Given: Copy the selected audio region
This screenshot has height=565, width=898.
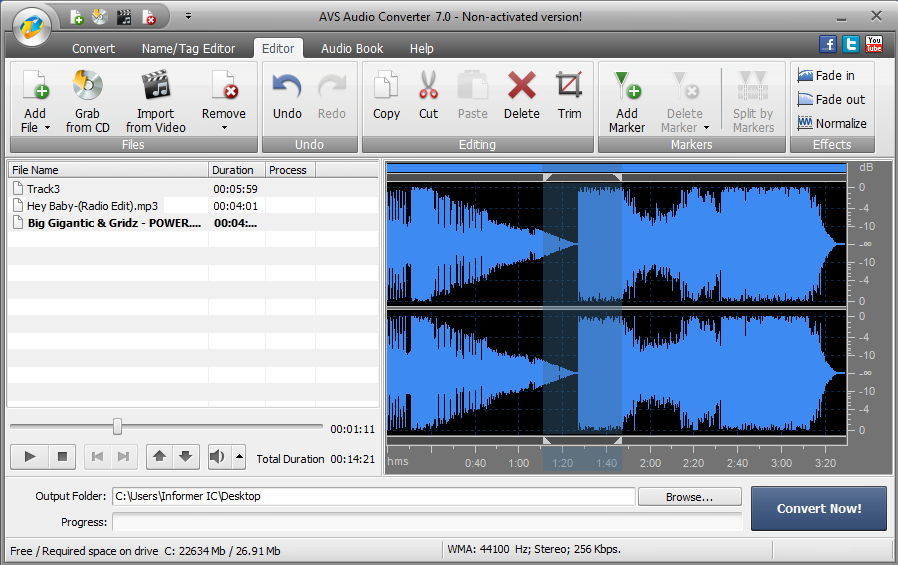Looking at the screenshot, I should pos(386,96).
